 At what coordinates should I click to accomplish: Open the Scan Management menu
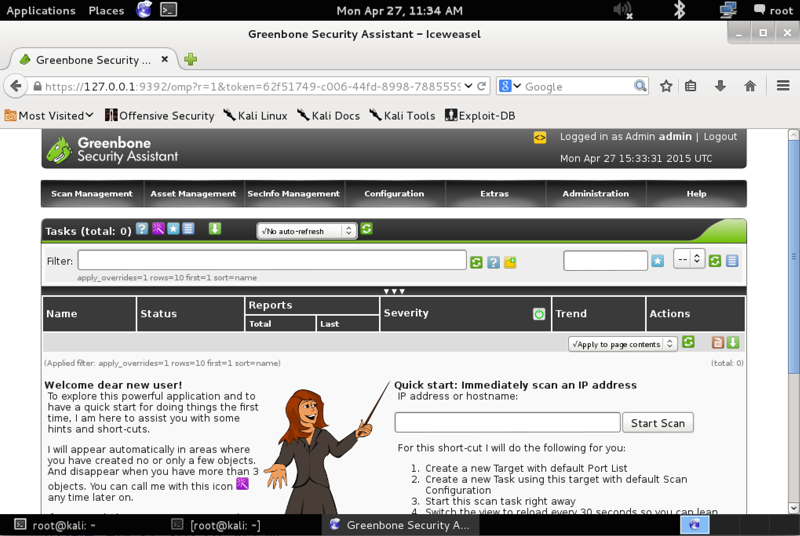92,194
